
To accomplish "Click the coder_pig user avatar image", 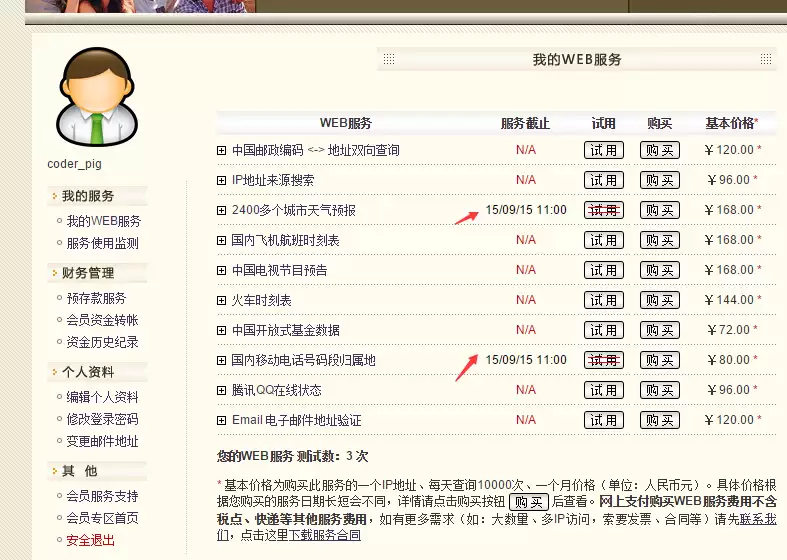I will point(97,97).
